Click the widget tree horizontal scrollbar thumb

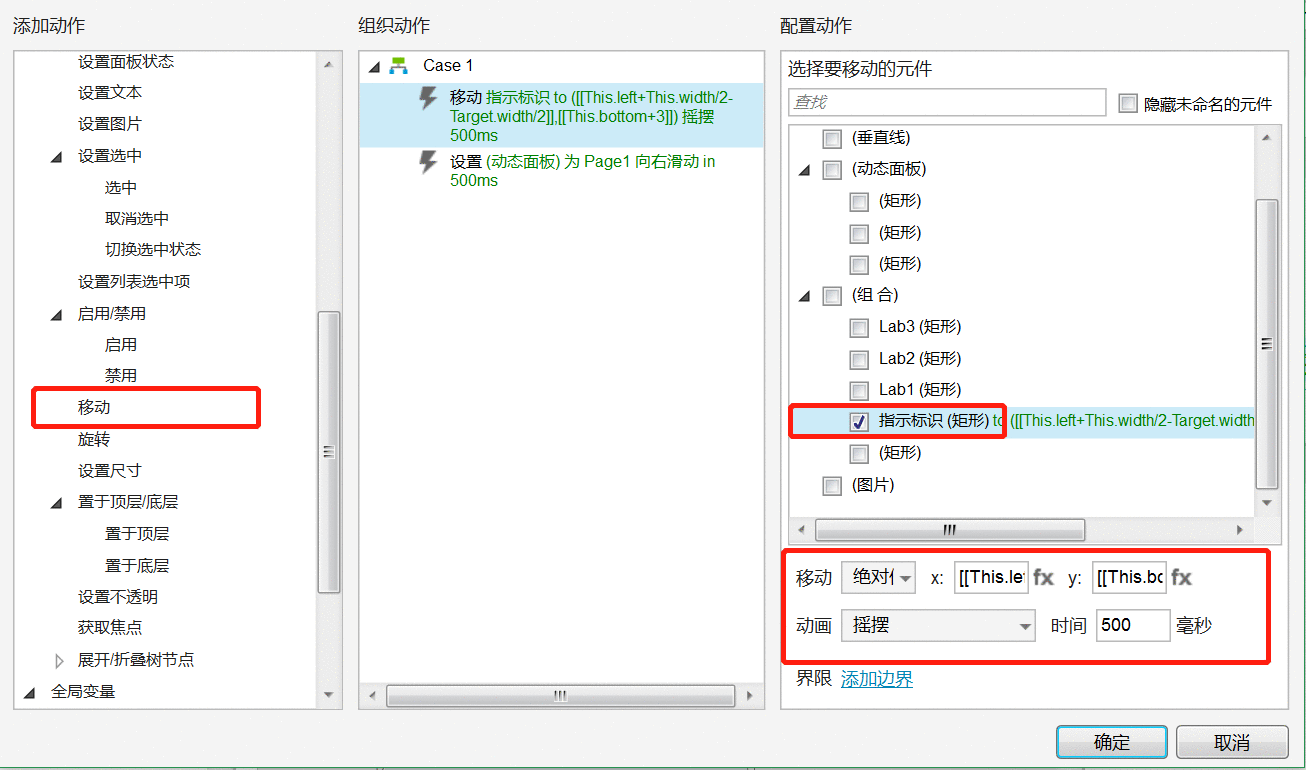coord(950,530)
